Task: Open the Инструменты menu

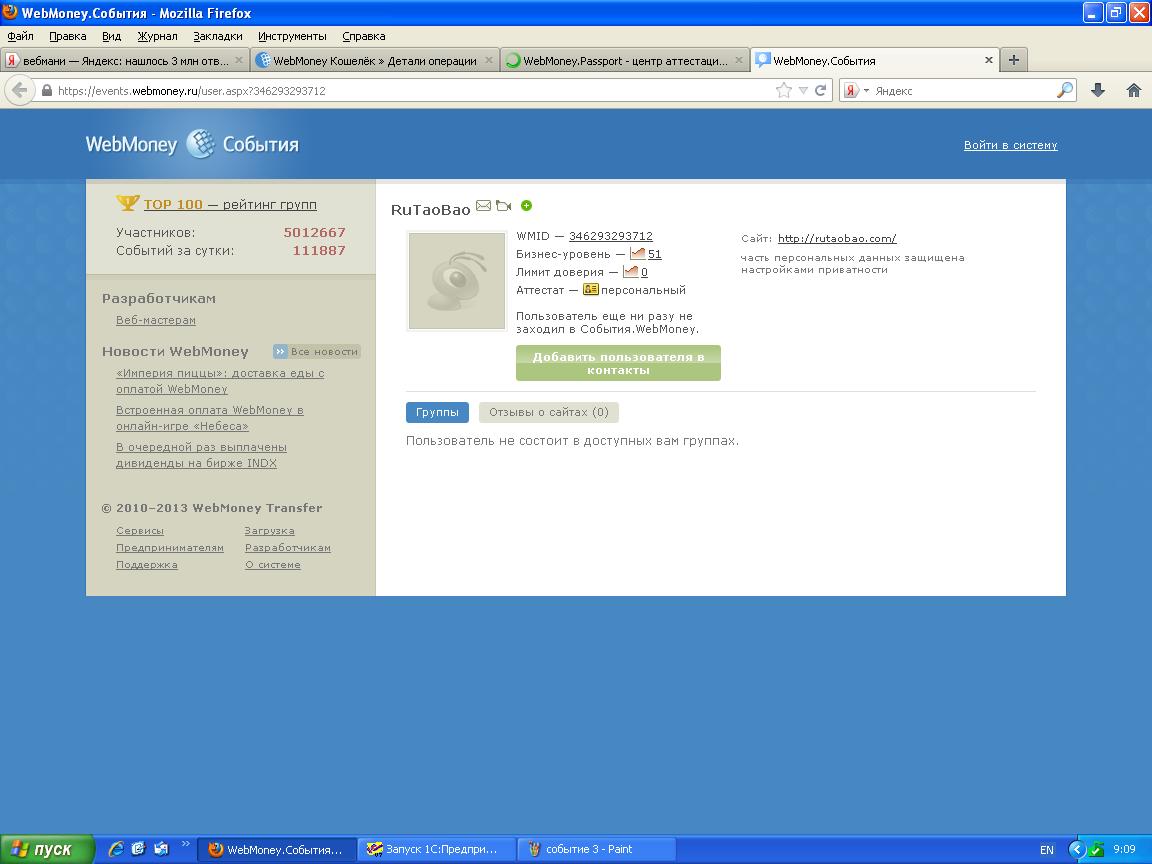Action: point(292,36)
